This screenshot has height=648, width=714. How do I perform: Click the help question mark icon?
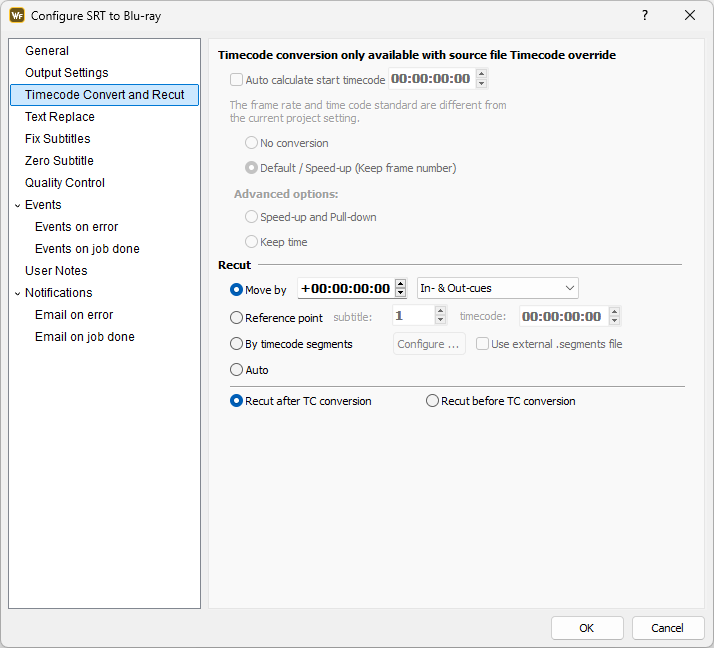pos(645,15)
